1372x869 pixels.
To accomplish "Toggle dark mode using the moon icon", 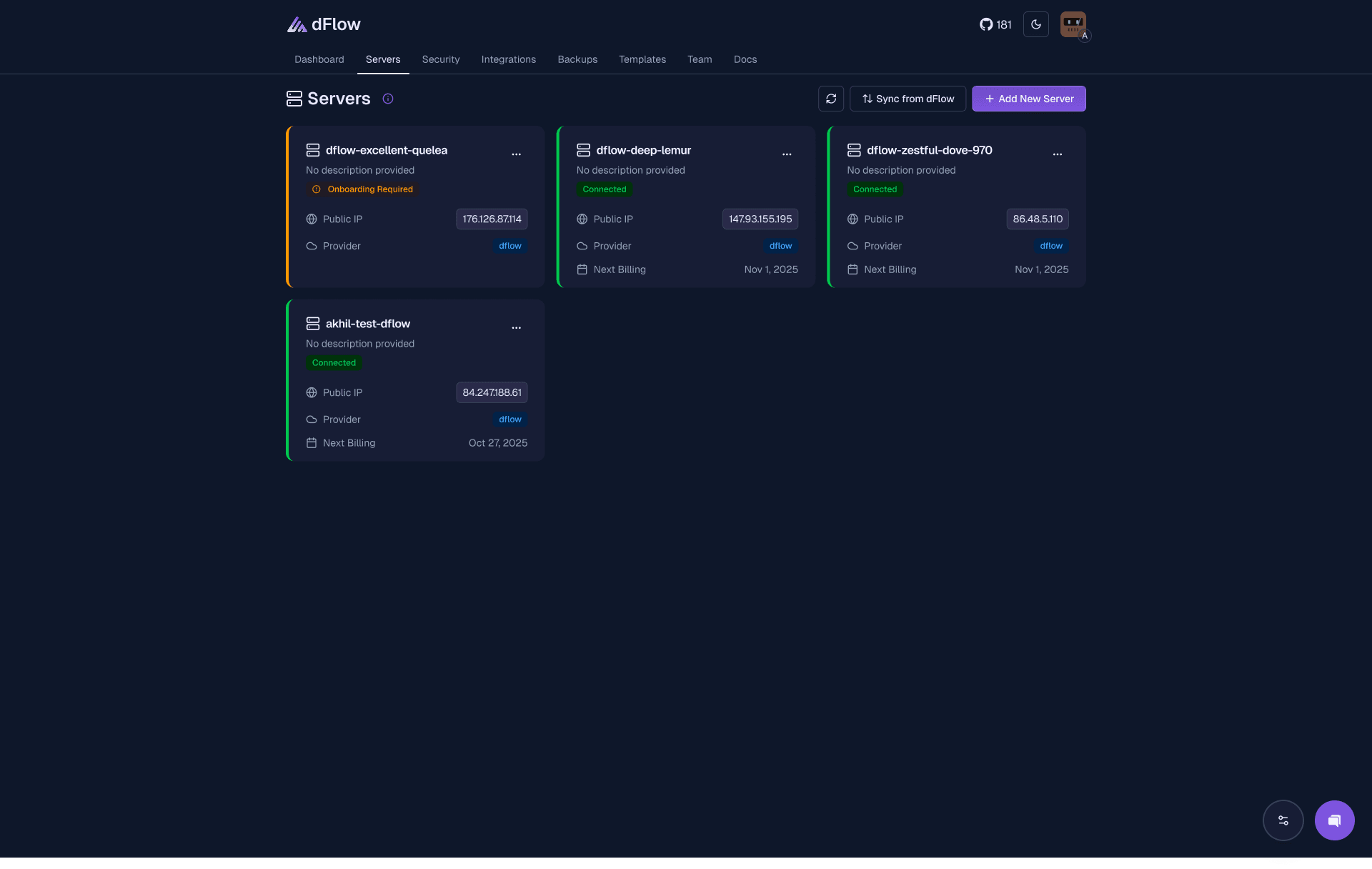I will click(x=1036, y=24).
